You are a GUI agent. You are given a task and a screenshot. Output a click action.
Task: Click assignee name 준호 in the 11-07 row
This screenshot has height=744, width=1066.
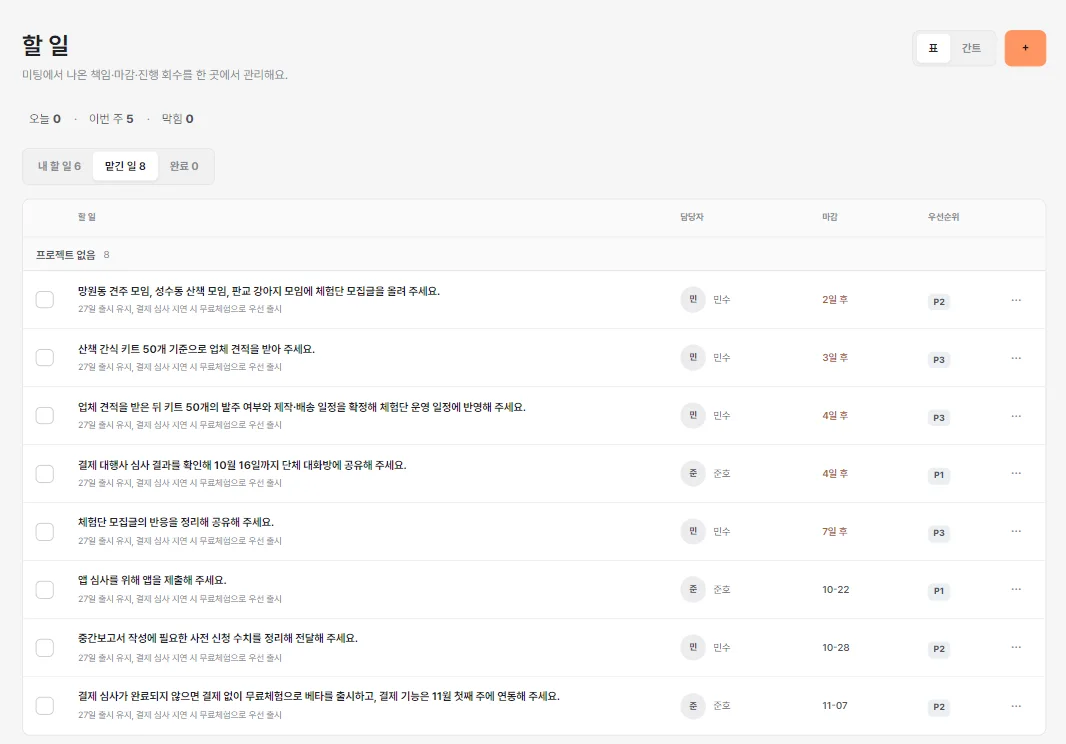pyautogui.click(x=721, y=706)
